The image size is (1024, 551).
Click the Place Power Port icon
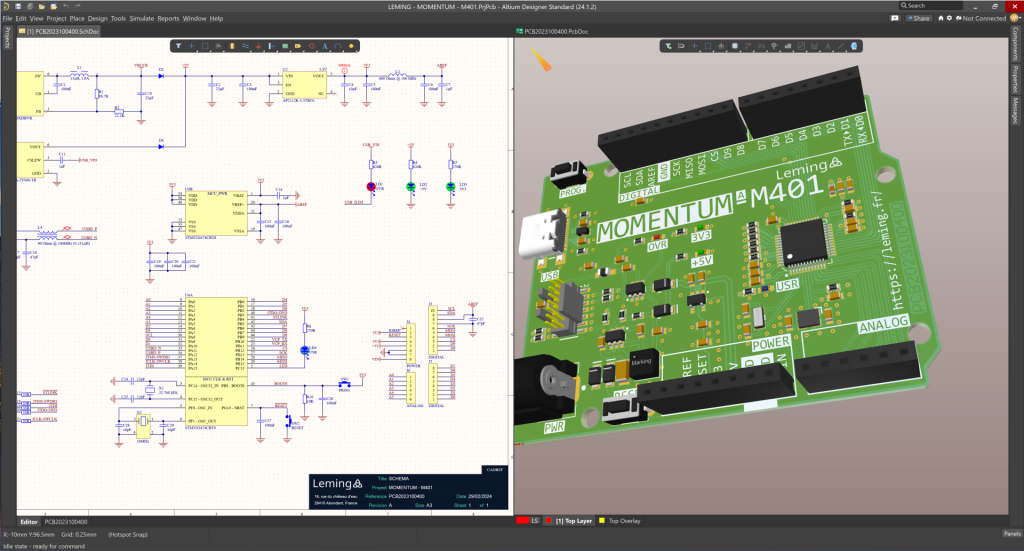coord(258,46)
